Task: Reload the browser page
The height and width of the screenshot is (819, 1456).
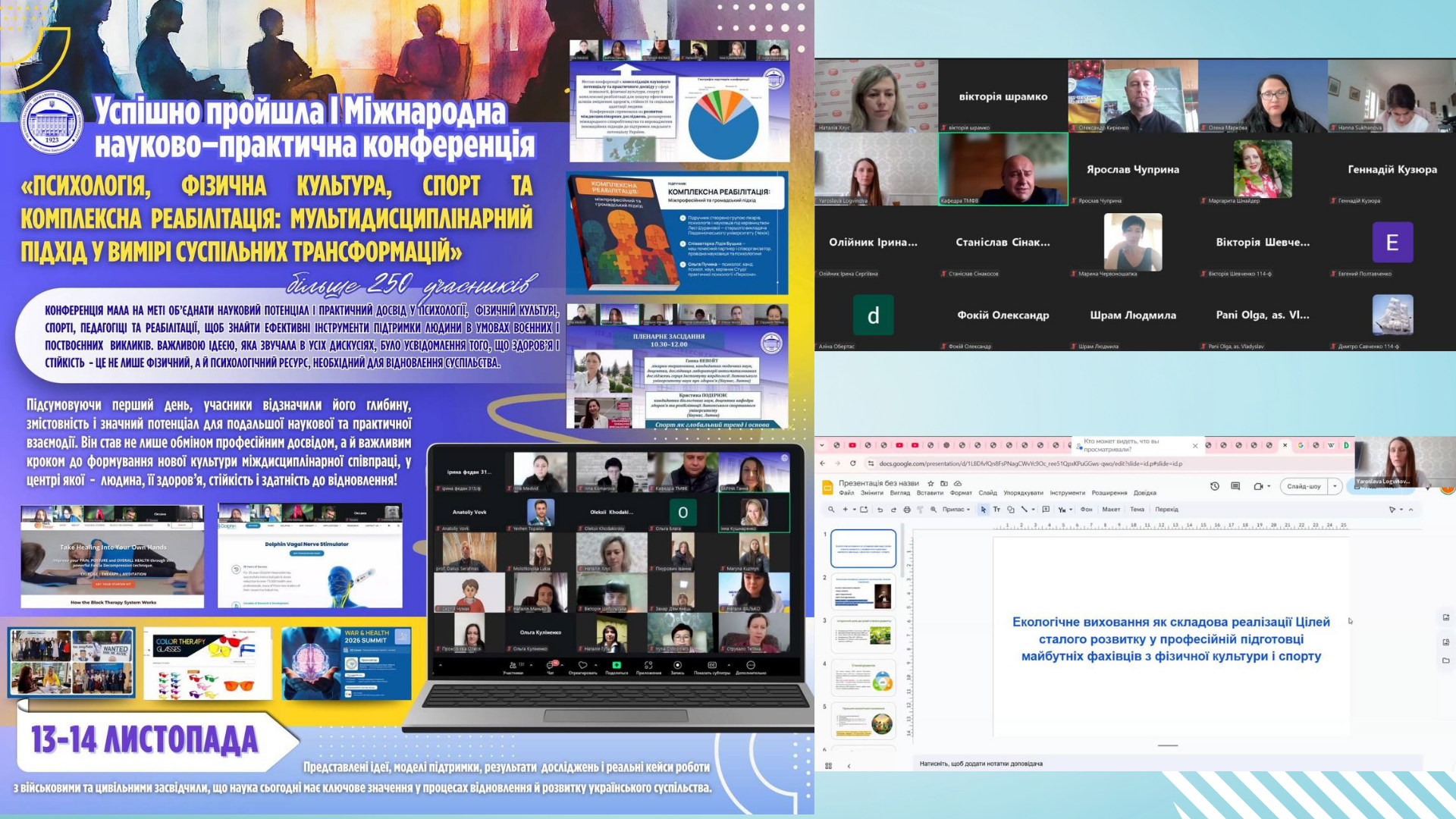Action: (x=853, y=463)
